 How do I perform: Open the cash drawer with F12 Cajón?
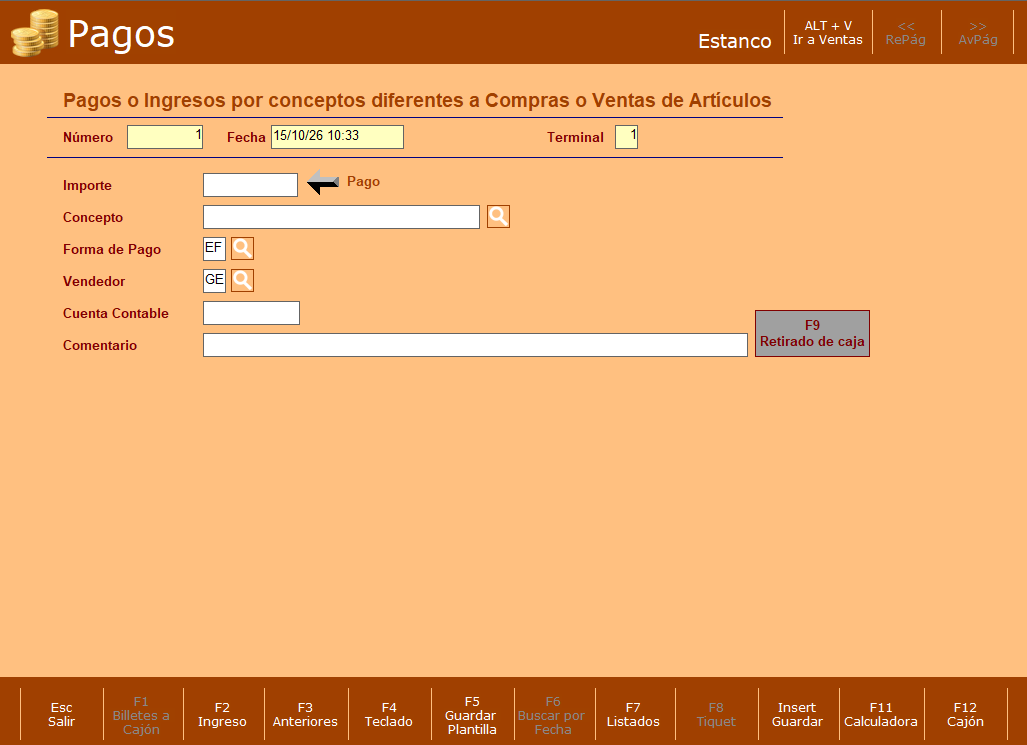[x=965, y=714]
